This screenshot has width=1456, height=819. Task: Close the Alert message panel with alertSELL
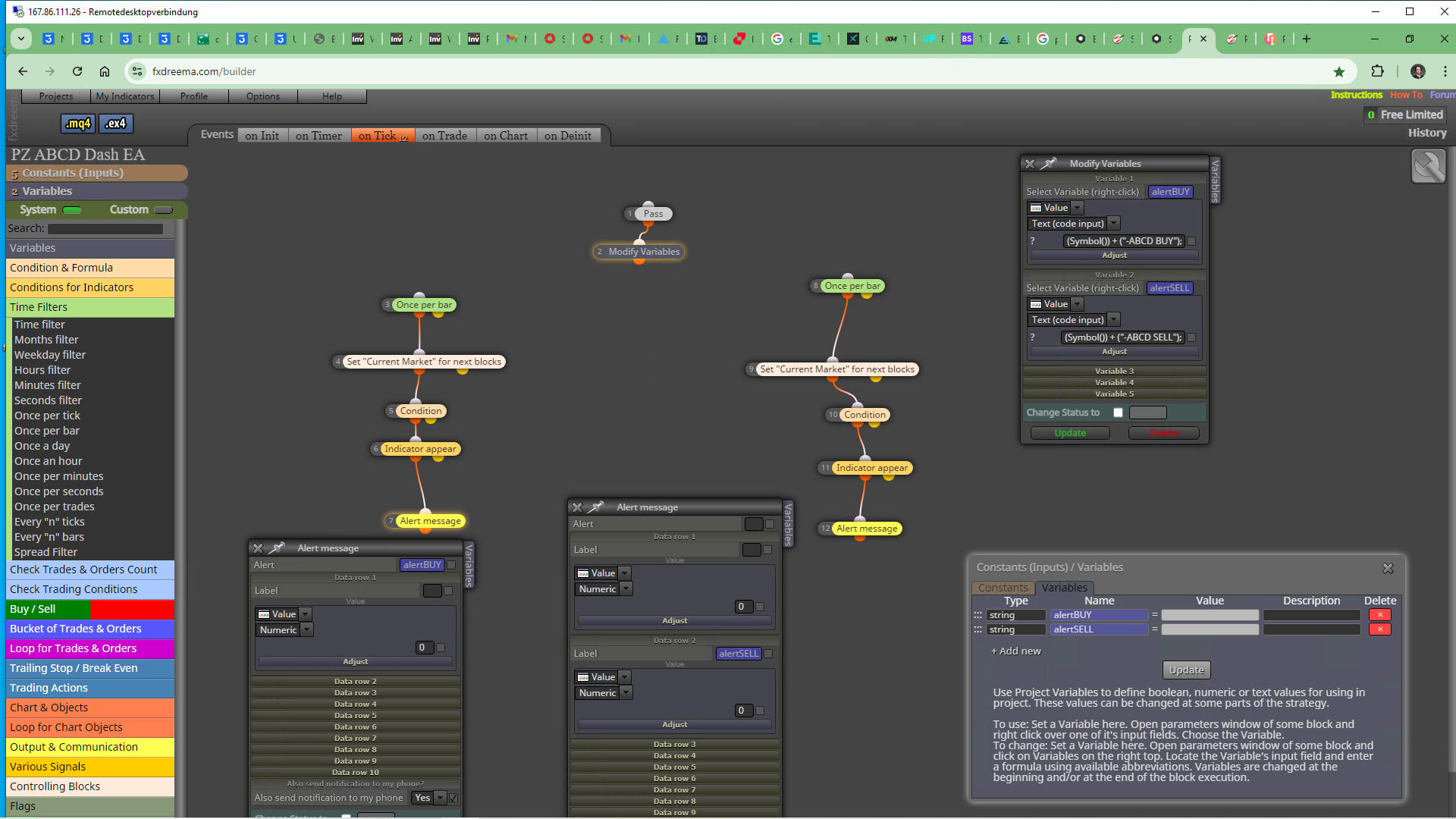point(577,507)
